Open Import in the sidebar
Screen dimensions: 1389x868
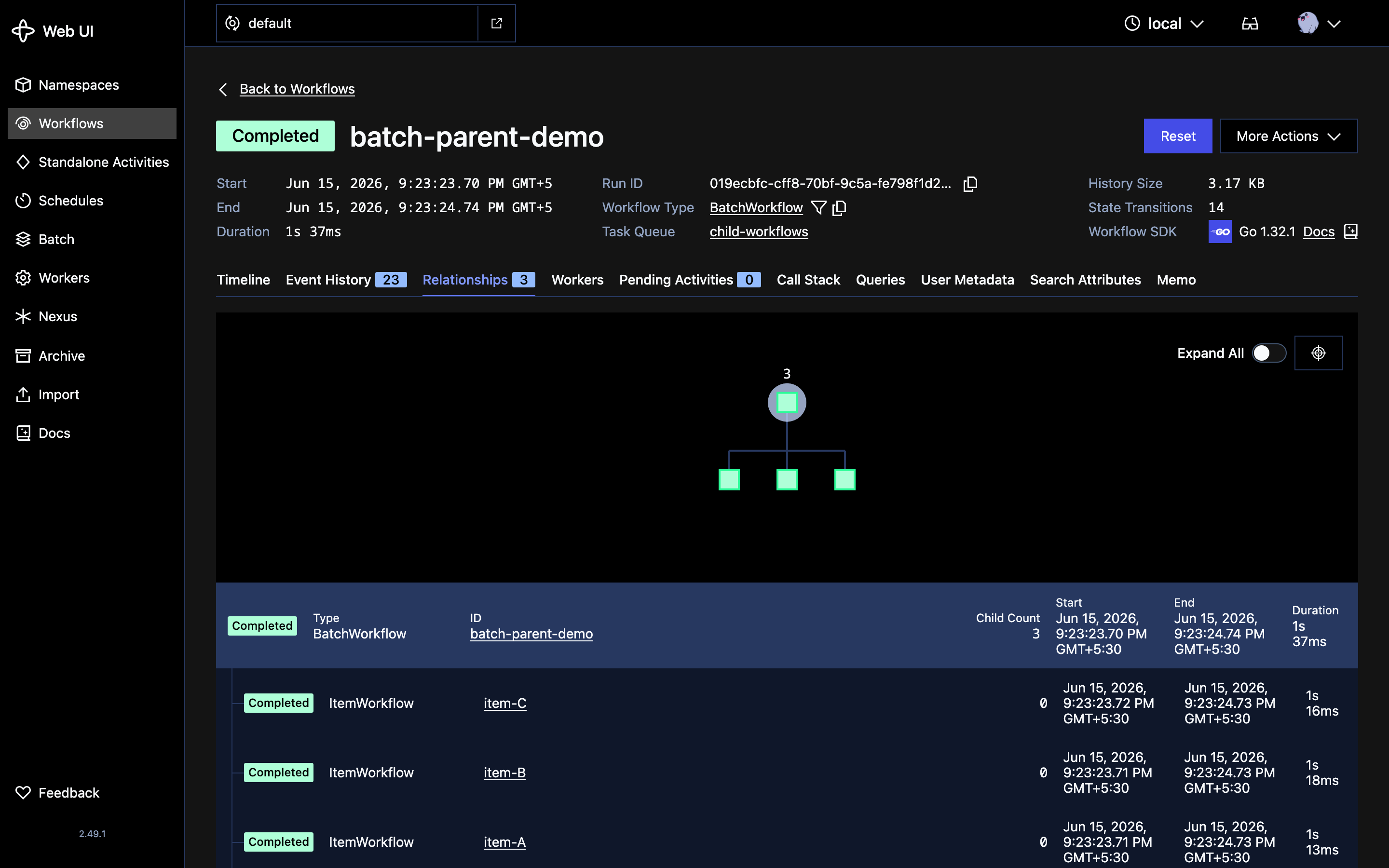(92, 394)
